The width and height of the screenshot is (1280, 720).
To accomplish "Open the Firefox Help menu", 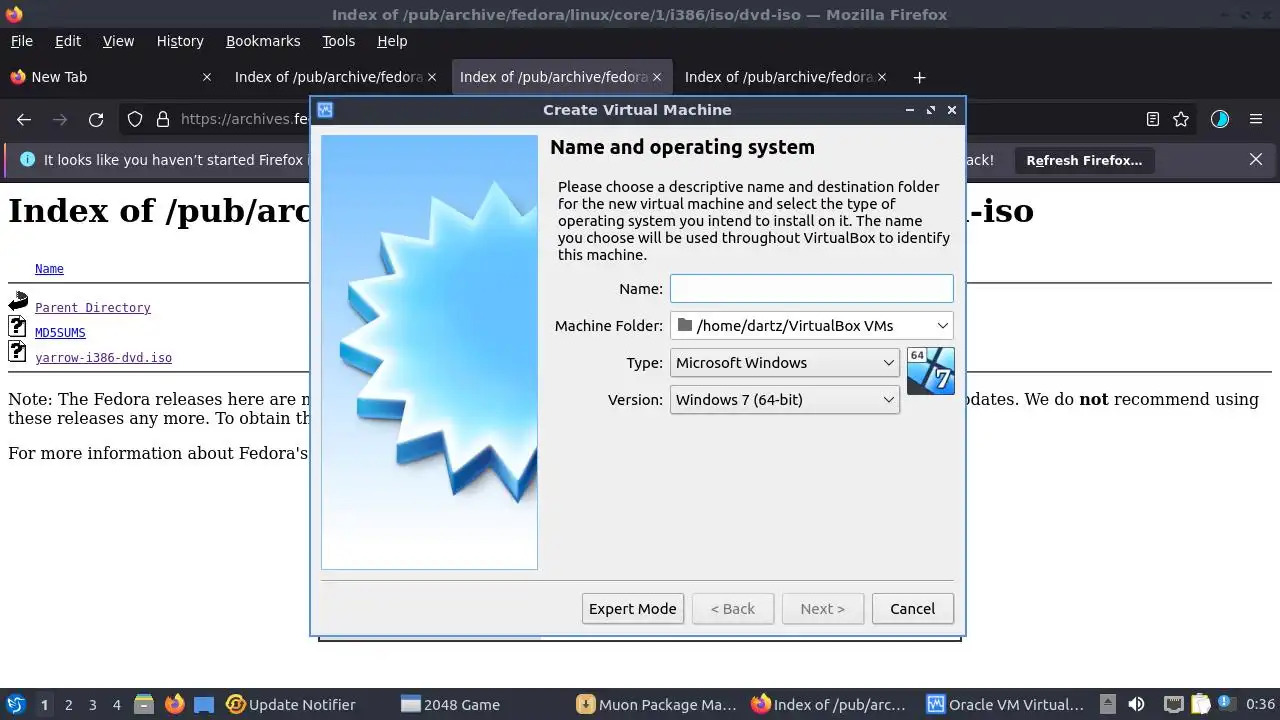I will (392, 41).
